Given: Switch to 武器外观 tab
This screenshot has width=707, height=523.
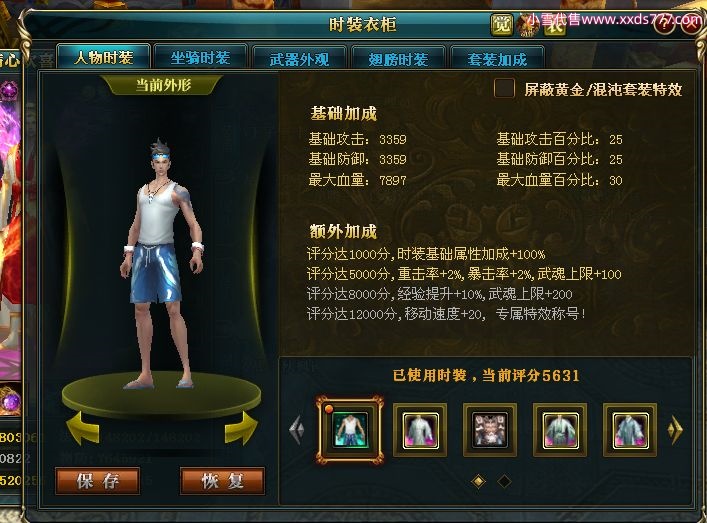Looking at the screenshot, I should pyautogui.click(x=299, y=58).
